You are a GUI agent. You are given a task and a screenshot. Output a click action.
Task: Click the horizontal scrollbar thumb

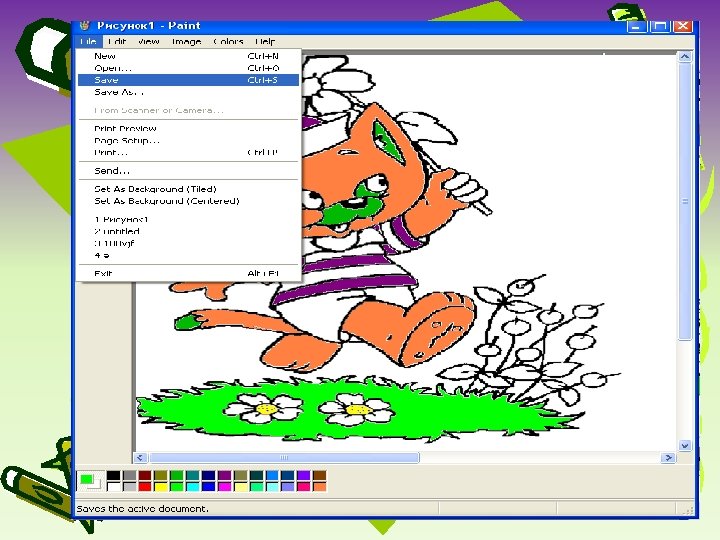coord(284,457)
